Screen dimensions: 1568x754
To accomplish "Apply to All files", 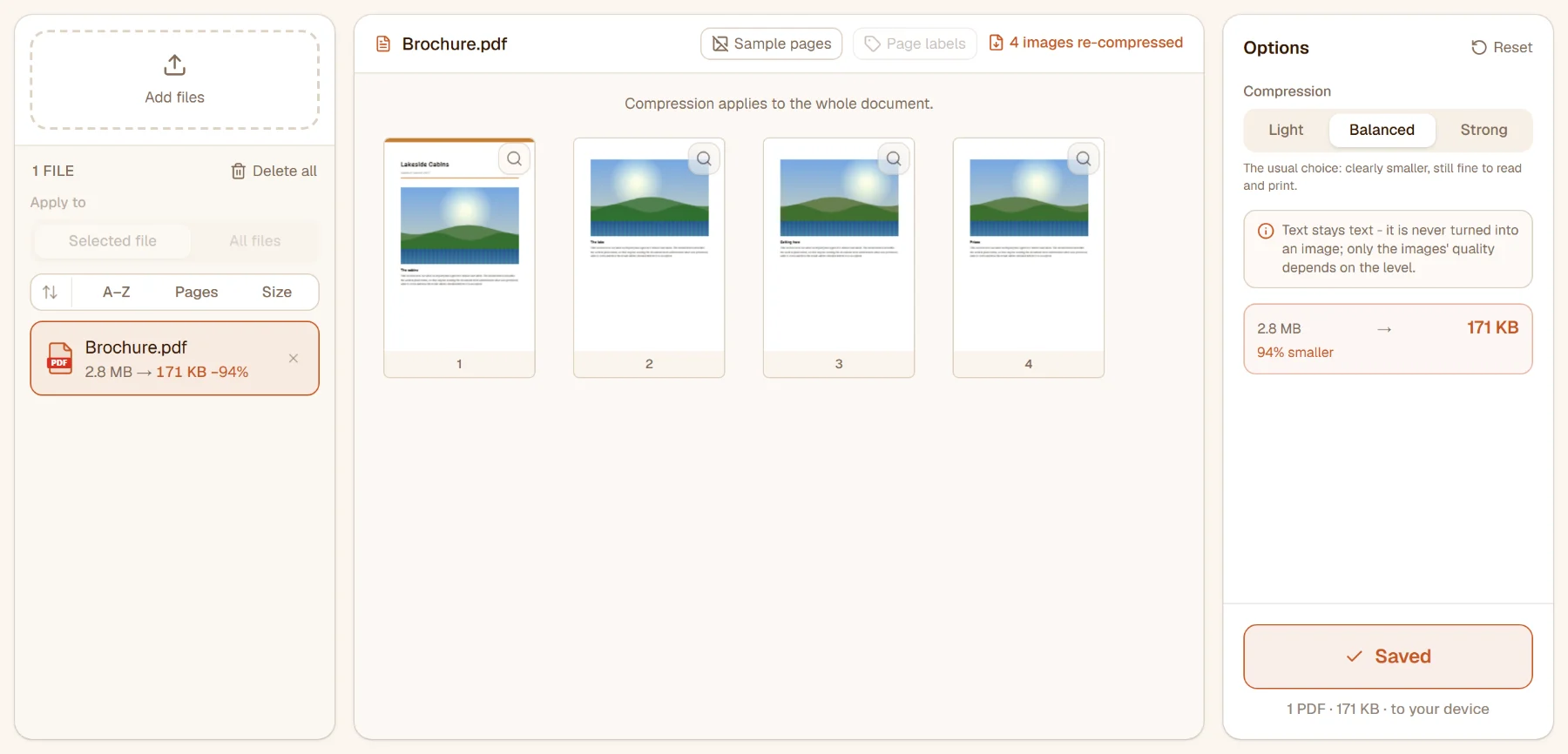I will coord(255,241).
